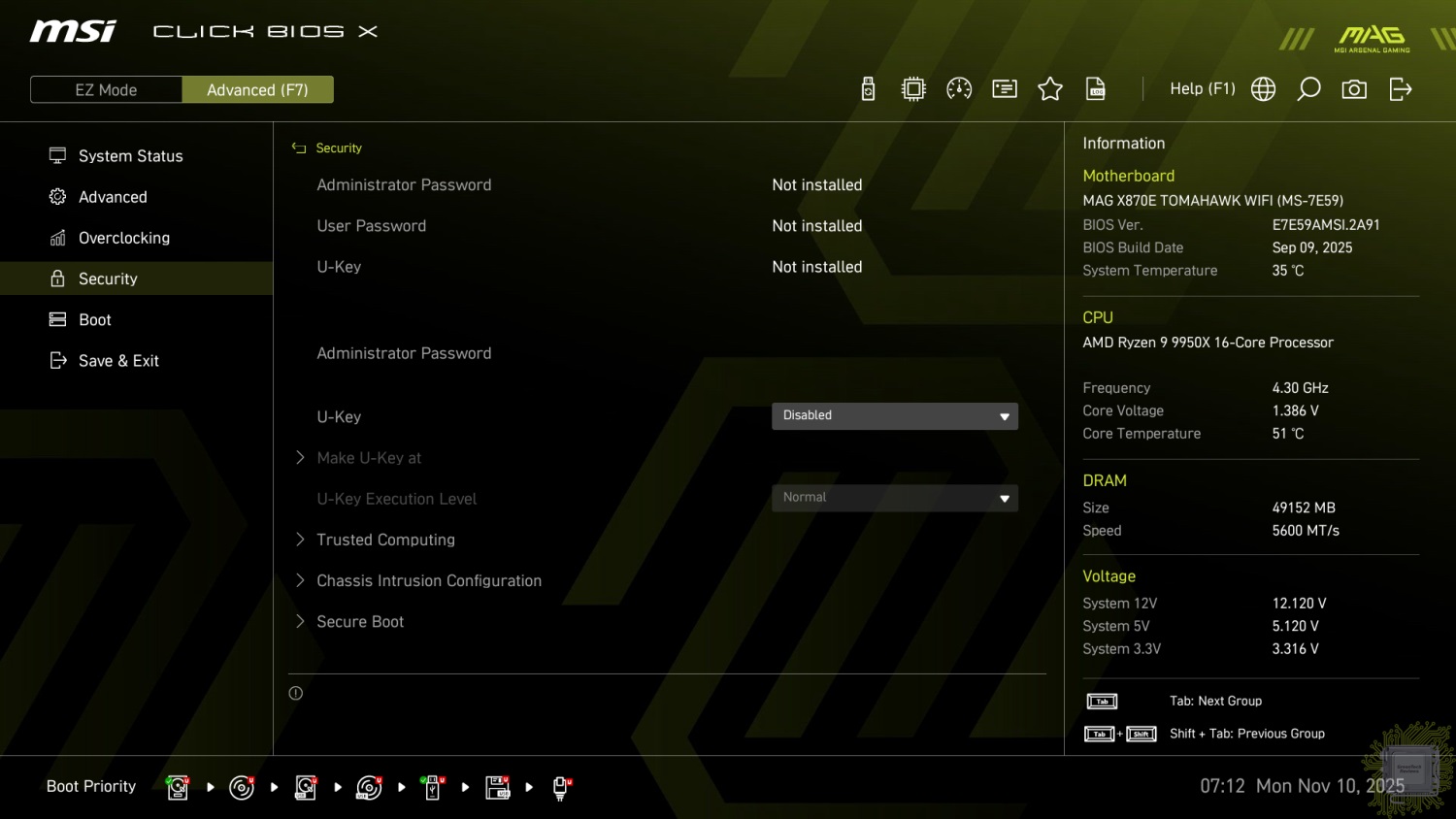Click the Favorites star icon
This screenshot has height=819, width=1456.
(1050, 89)
